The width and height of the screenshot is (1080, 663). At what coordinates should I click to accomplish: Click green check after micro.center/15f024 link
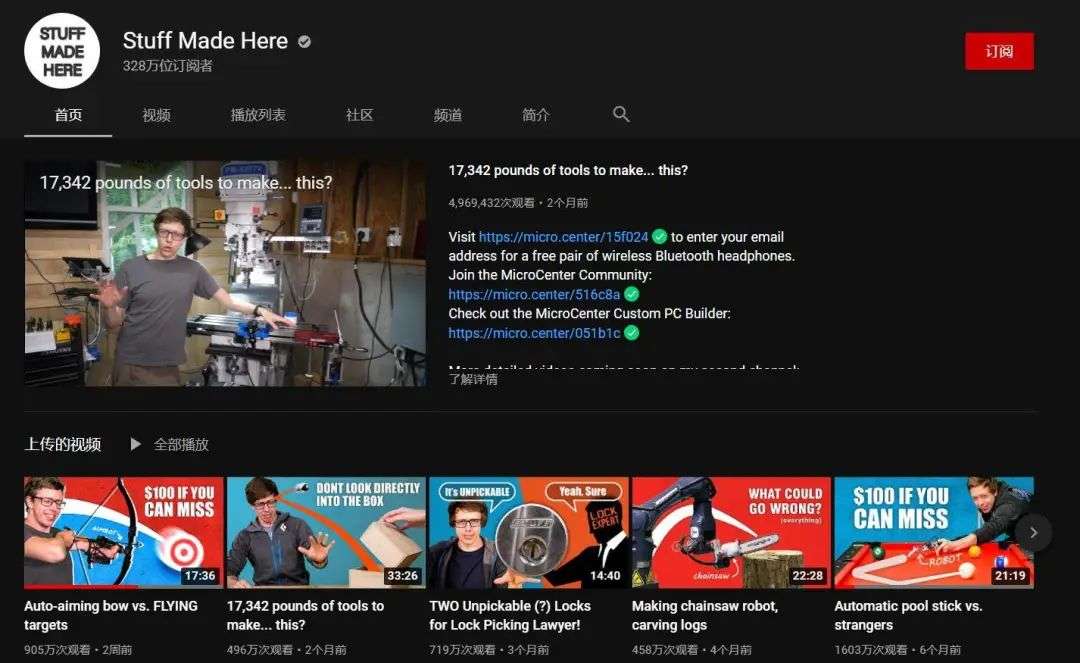pos(659,237)
